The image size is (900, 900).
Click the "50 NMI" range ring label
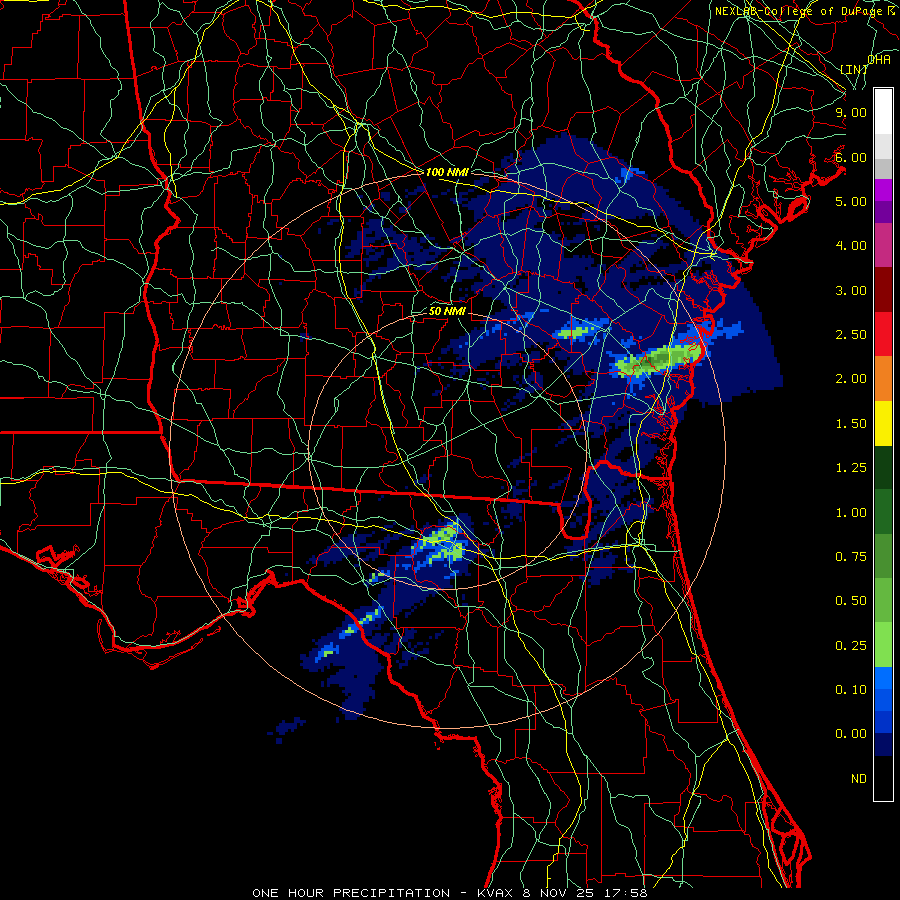click(447, 311)
